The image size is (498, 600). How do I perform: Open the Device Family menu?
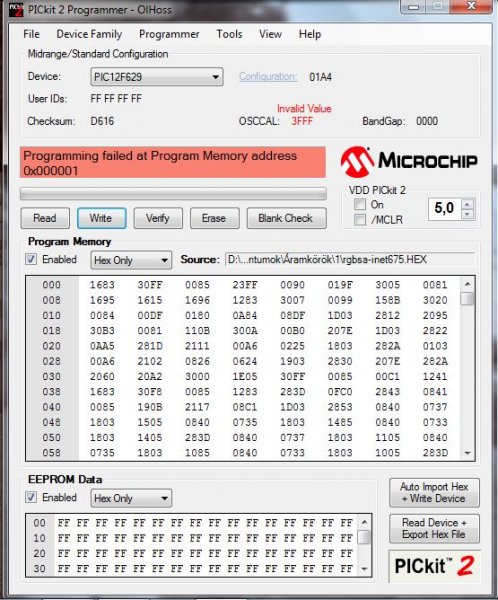coord(89,34)
